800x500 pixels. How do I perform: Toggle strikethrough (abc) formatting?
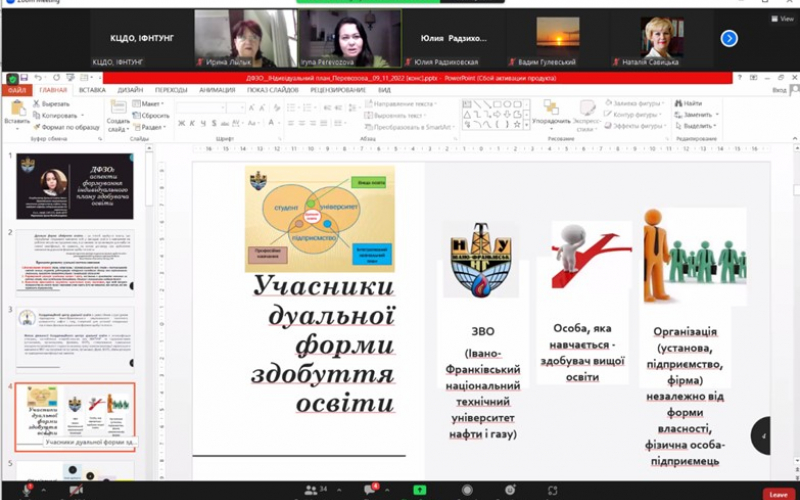(x=224, y=123)
